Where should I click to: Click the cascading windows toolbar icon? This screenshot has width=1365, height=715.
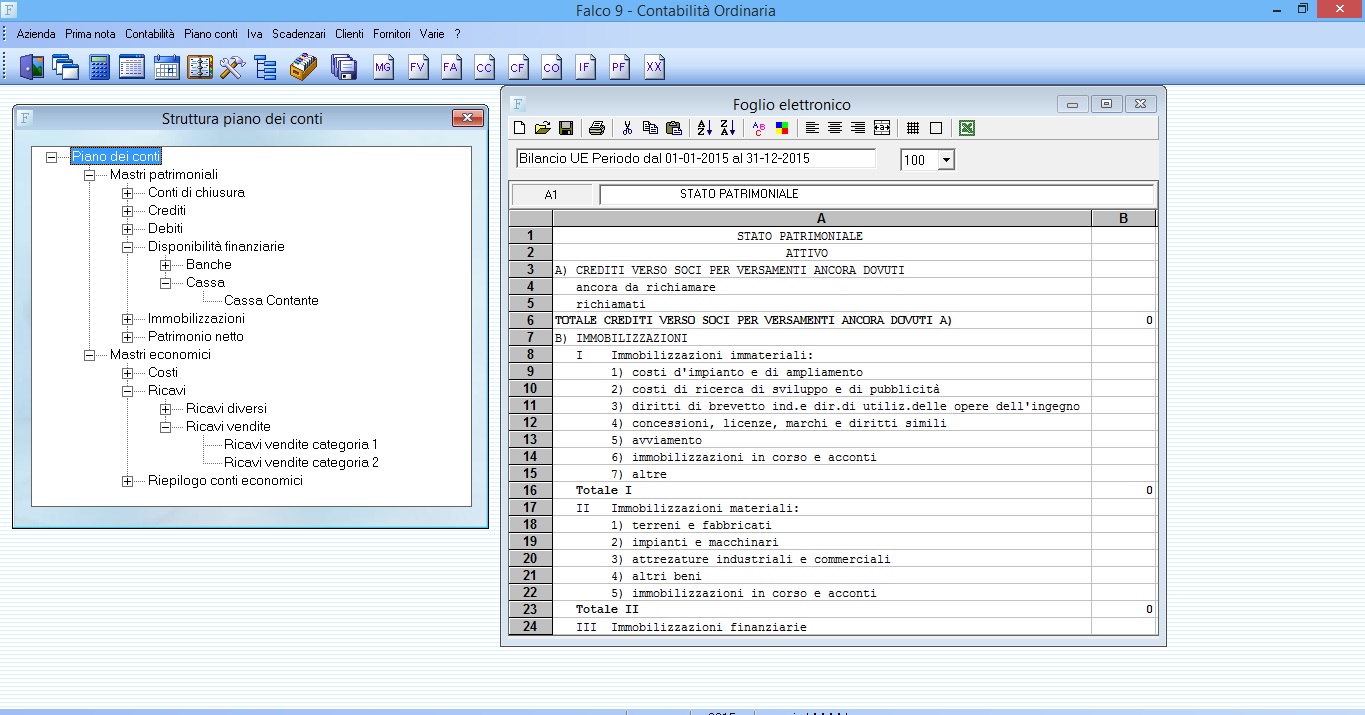pyautogui.click(x=66, y=67)
